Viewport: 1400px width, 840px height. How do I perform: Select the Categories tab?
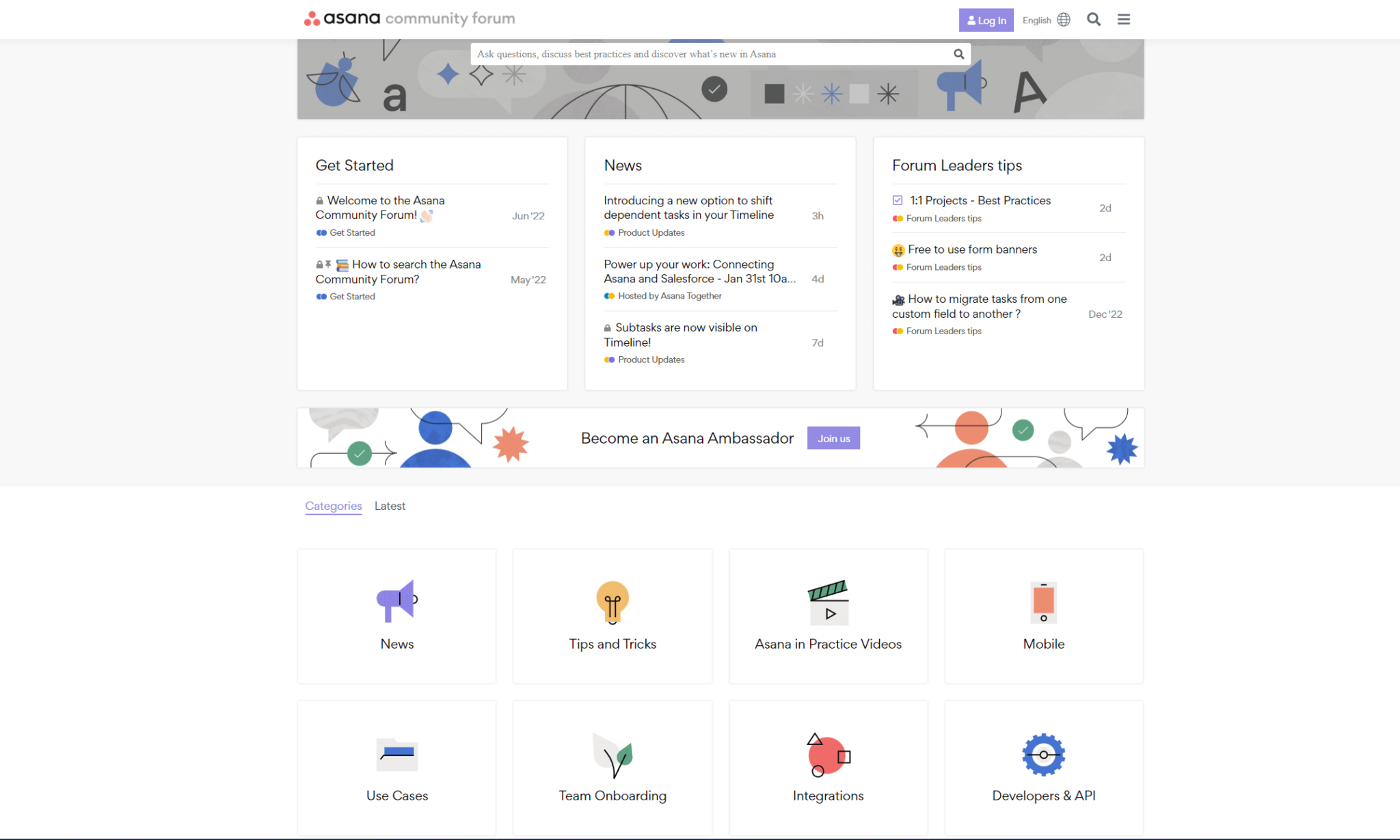pos(333,506)
